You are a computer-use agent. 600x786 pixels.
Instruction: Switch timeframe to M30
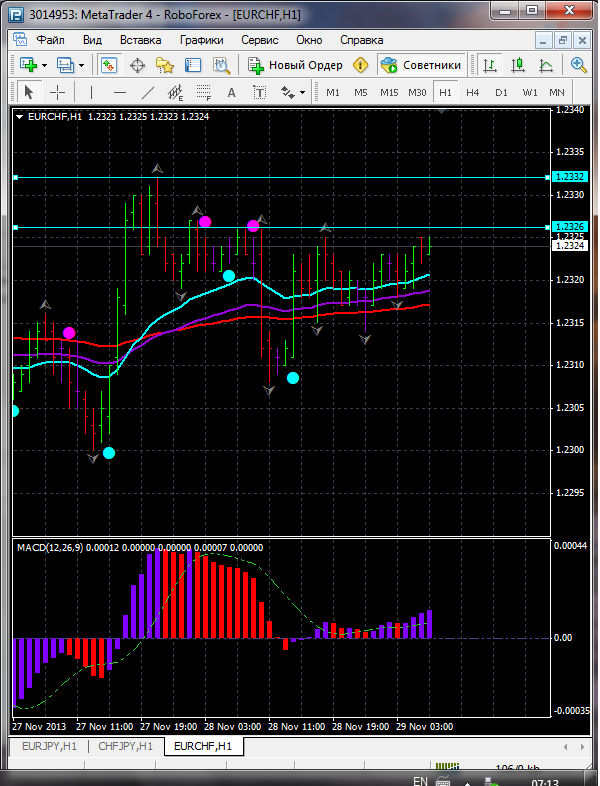click(x=417, y=92)
